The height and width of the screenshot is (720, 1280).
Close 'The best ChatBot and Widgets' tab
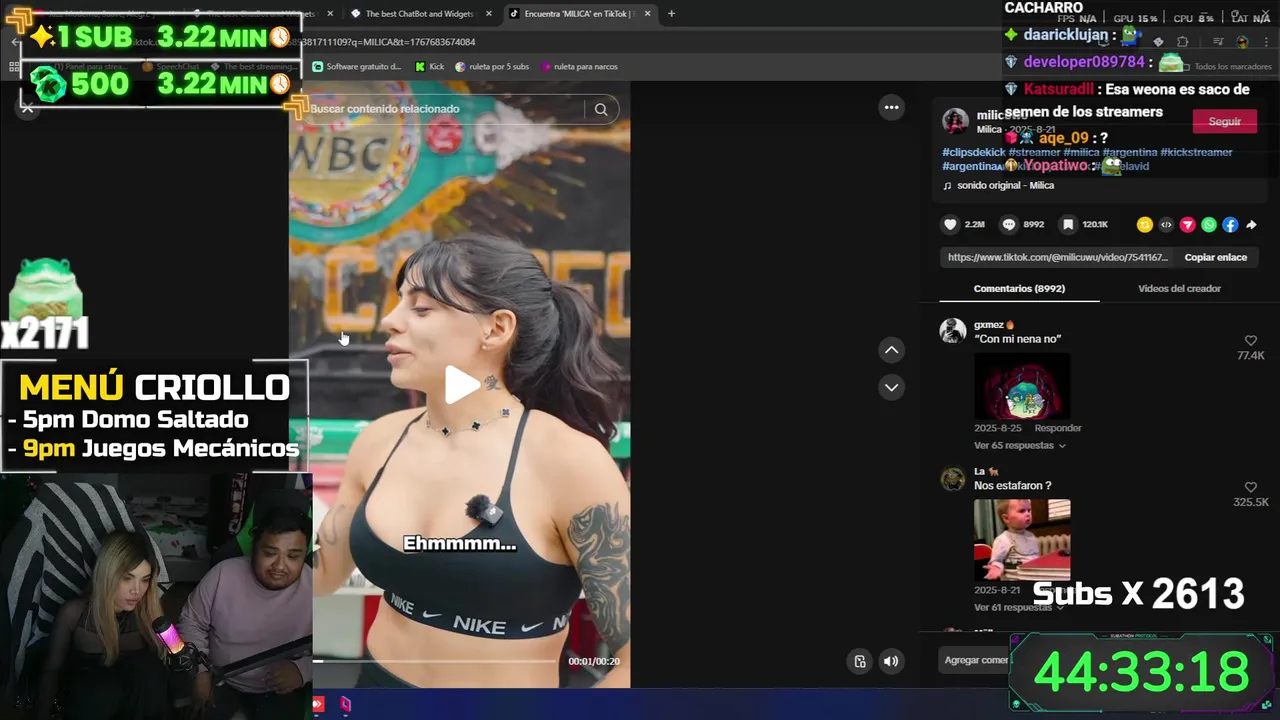tap(490, 14)
